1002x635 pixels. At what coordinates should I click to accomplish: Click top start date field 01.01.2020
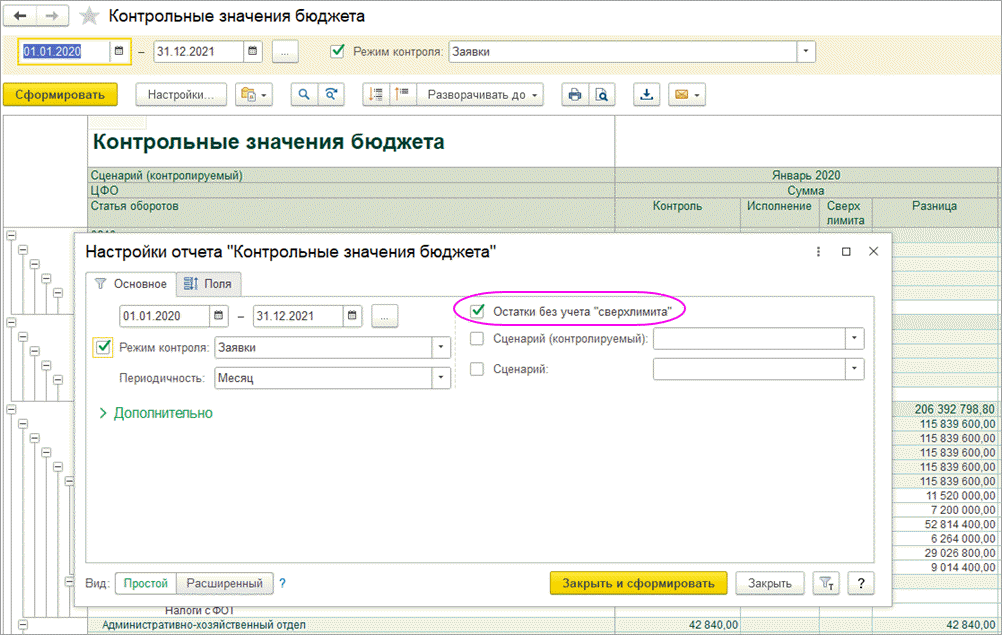65,52
